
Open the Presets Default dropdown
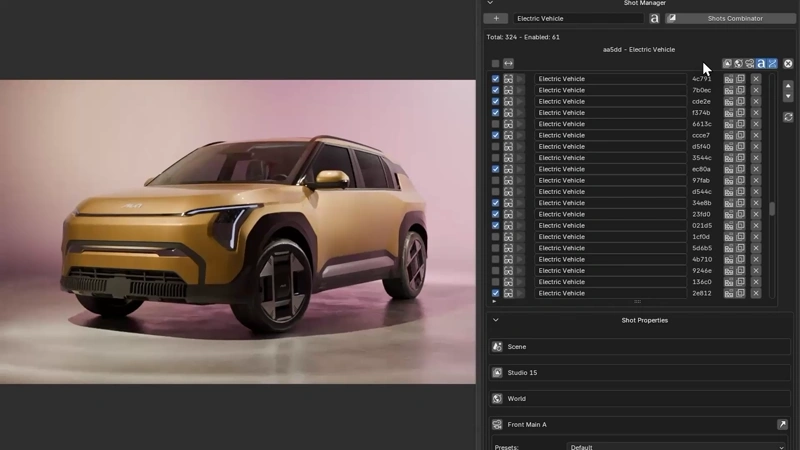click(x=677, y=447)
